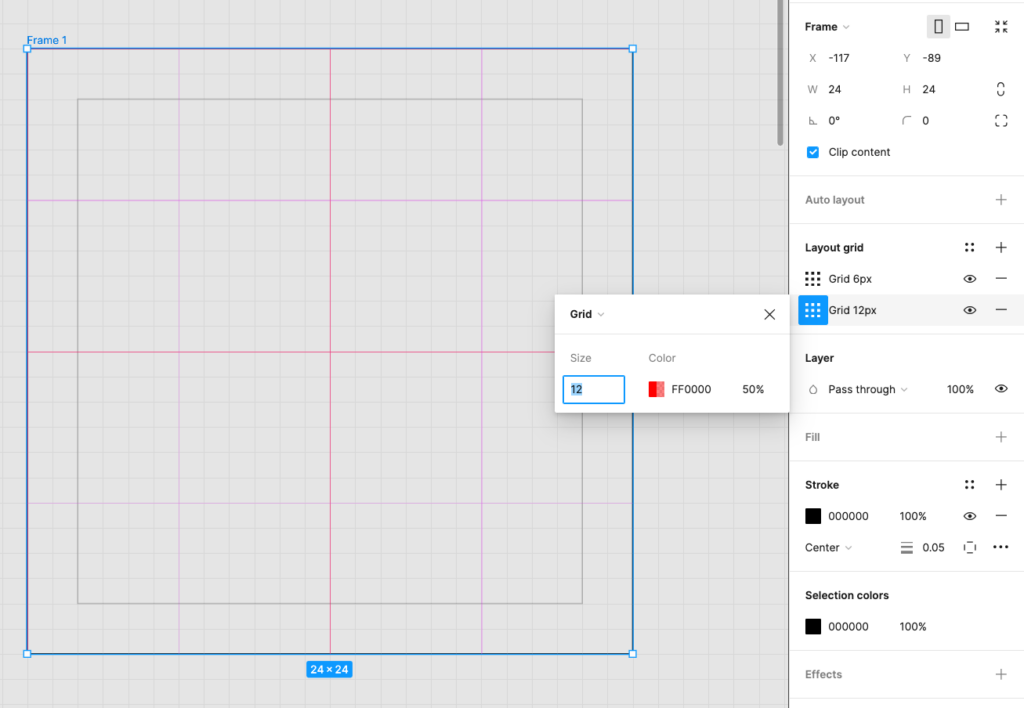Click the stroke hex 000000 field

pyautogui.click(x=848, y=516)
